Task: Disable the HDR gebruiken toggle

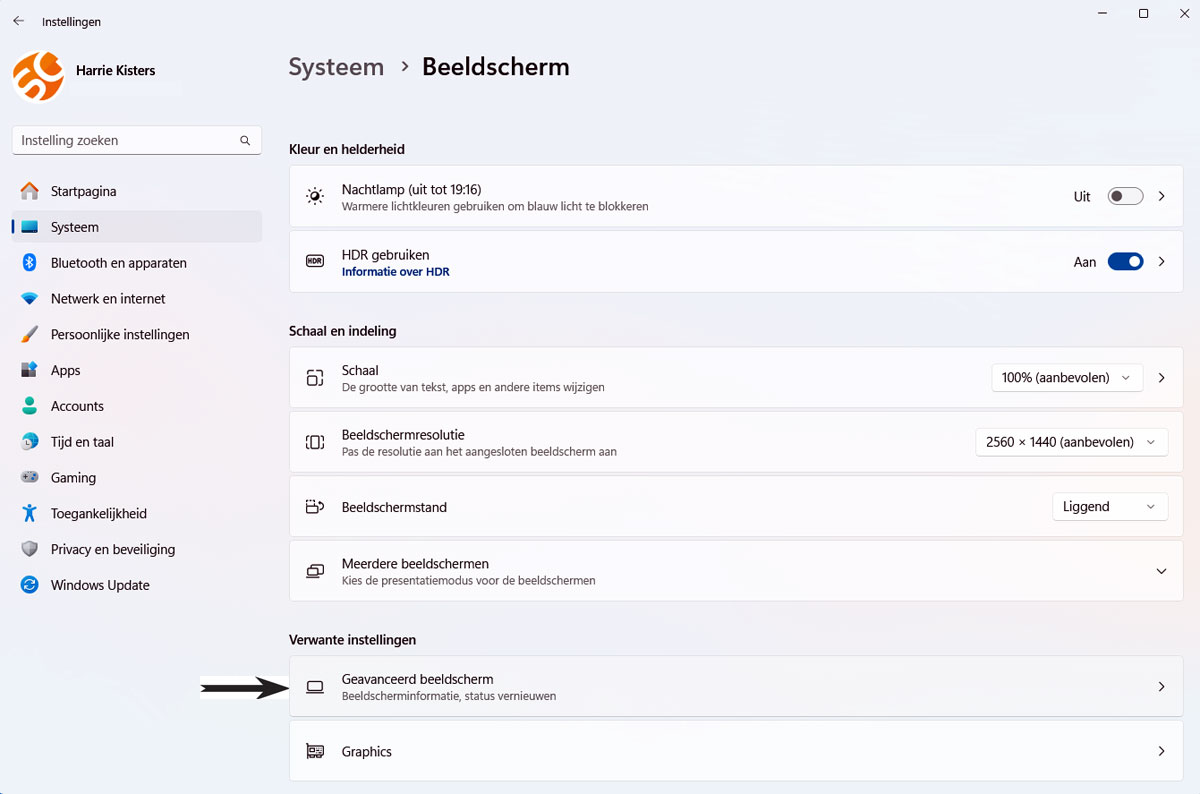Action: pos(1126,261)
